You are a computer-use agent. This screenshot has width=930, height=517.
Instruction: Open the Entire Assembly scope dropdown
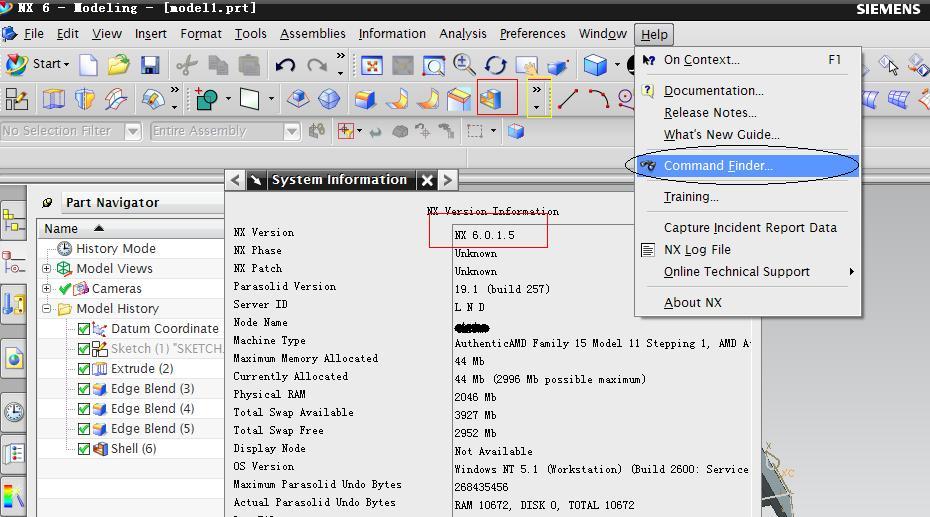[292, 131]
